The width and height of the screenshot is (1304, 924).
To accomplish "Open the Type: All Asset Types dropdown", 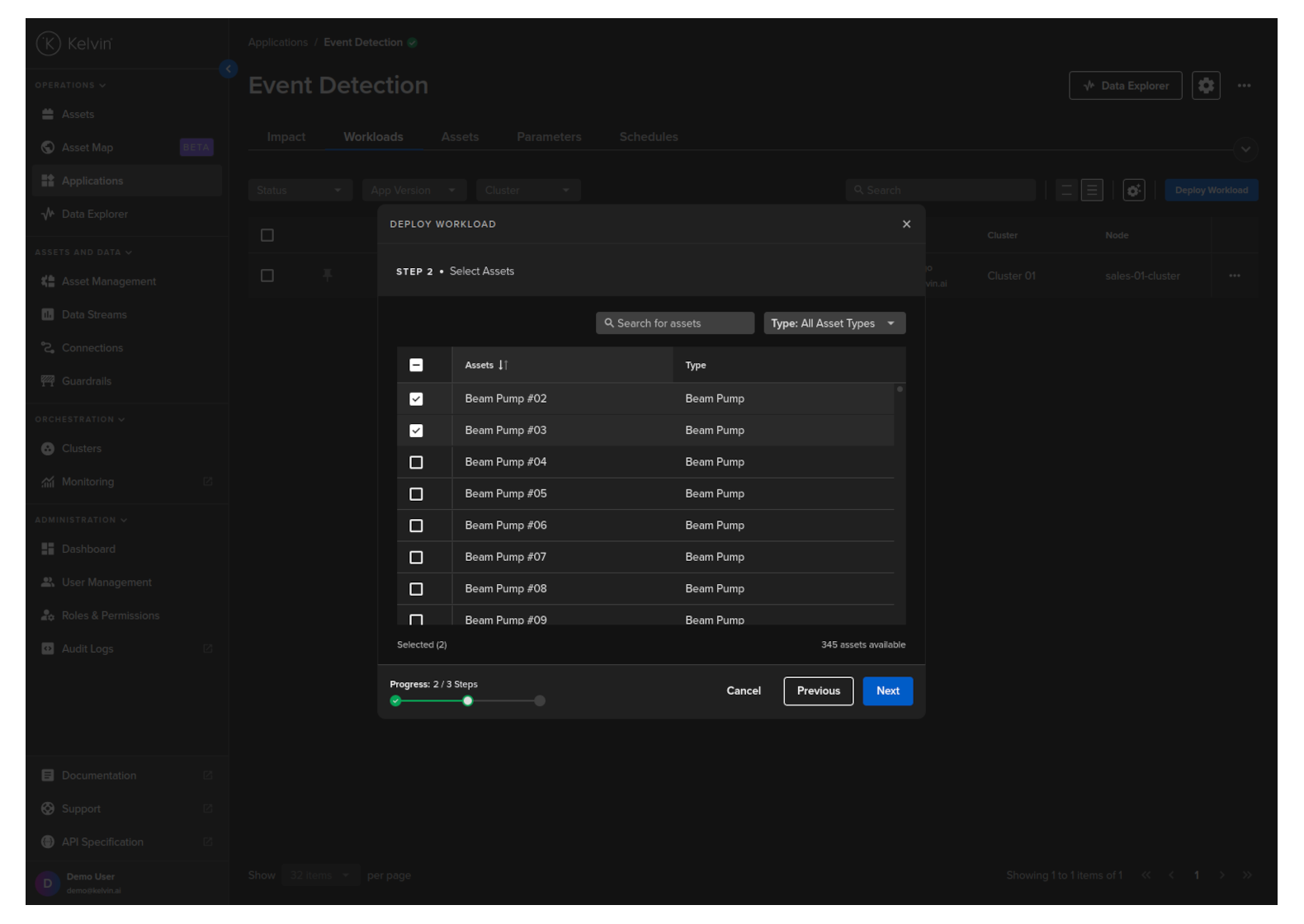I will (x=834, y=323).
